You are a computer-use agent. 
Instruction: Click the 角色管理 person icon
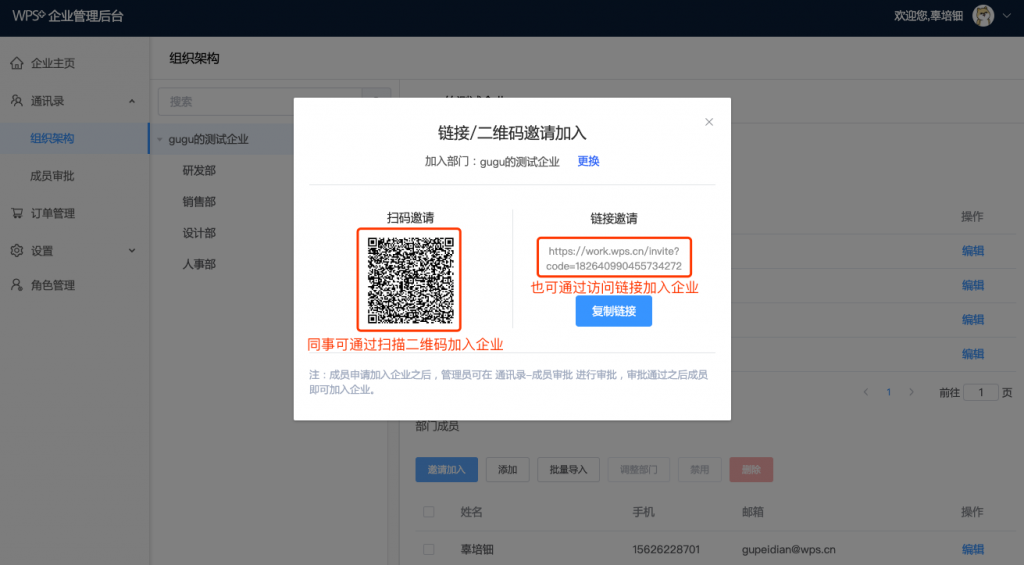[x=17, y=286]
